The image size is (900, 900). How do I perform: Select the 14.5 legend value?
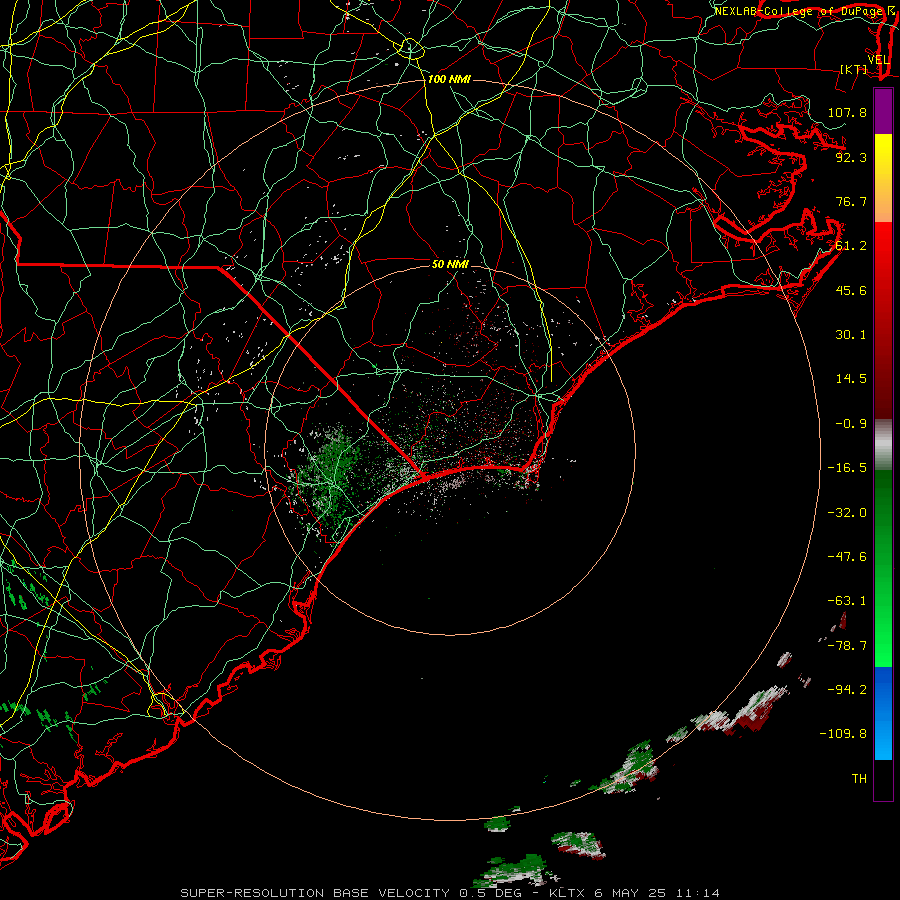(851, 379)
